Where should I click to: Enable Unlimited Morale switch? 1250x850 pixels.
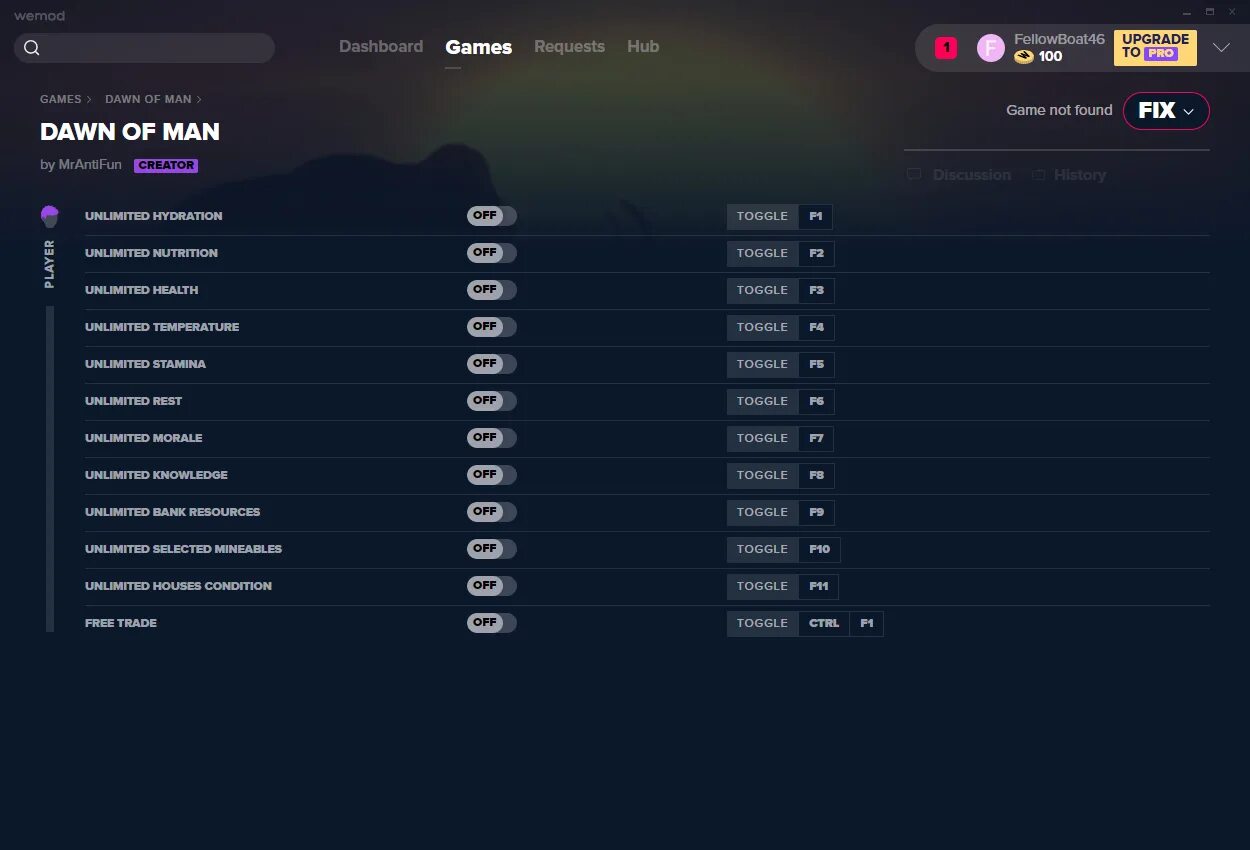click(492, 438)
